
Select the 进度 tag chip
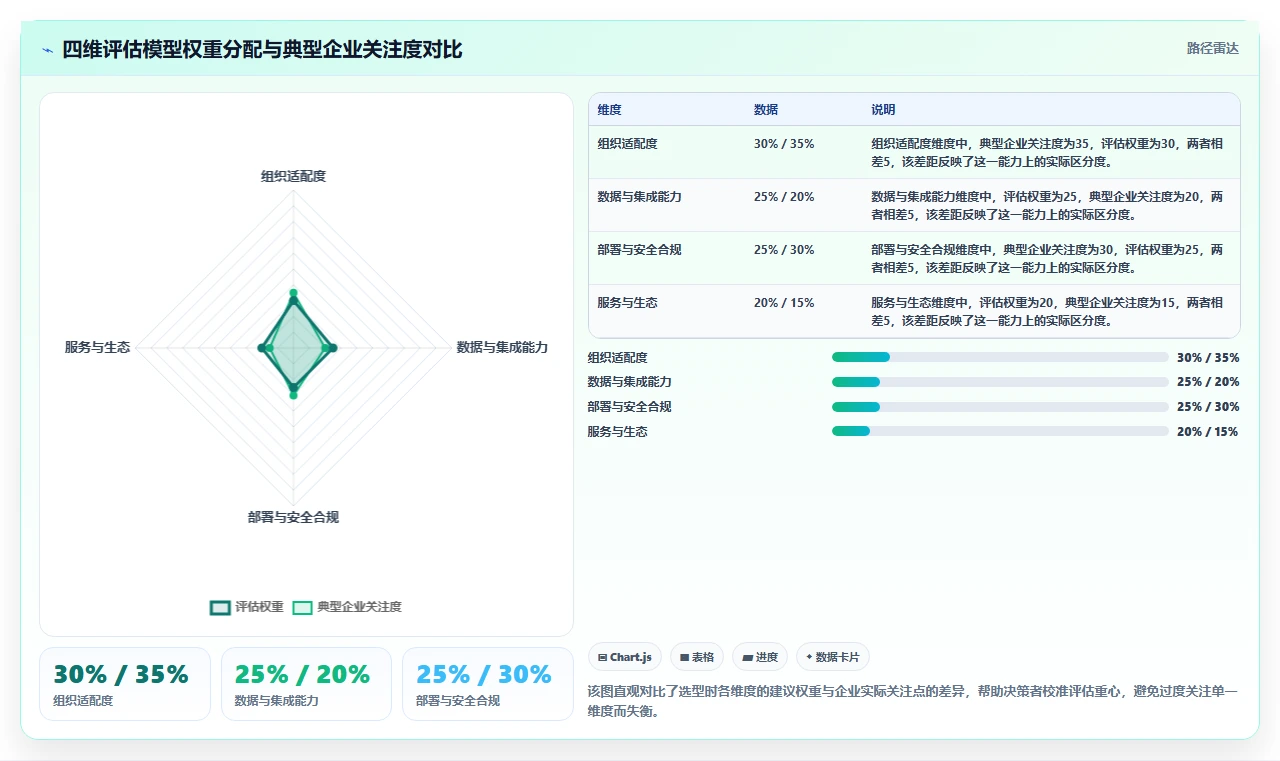pyautogui.click(x=760, y=657)
